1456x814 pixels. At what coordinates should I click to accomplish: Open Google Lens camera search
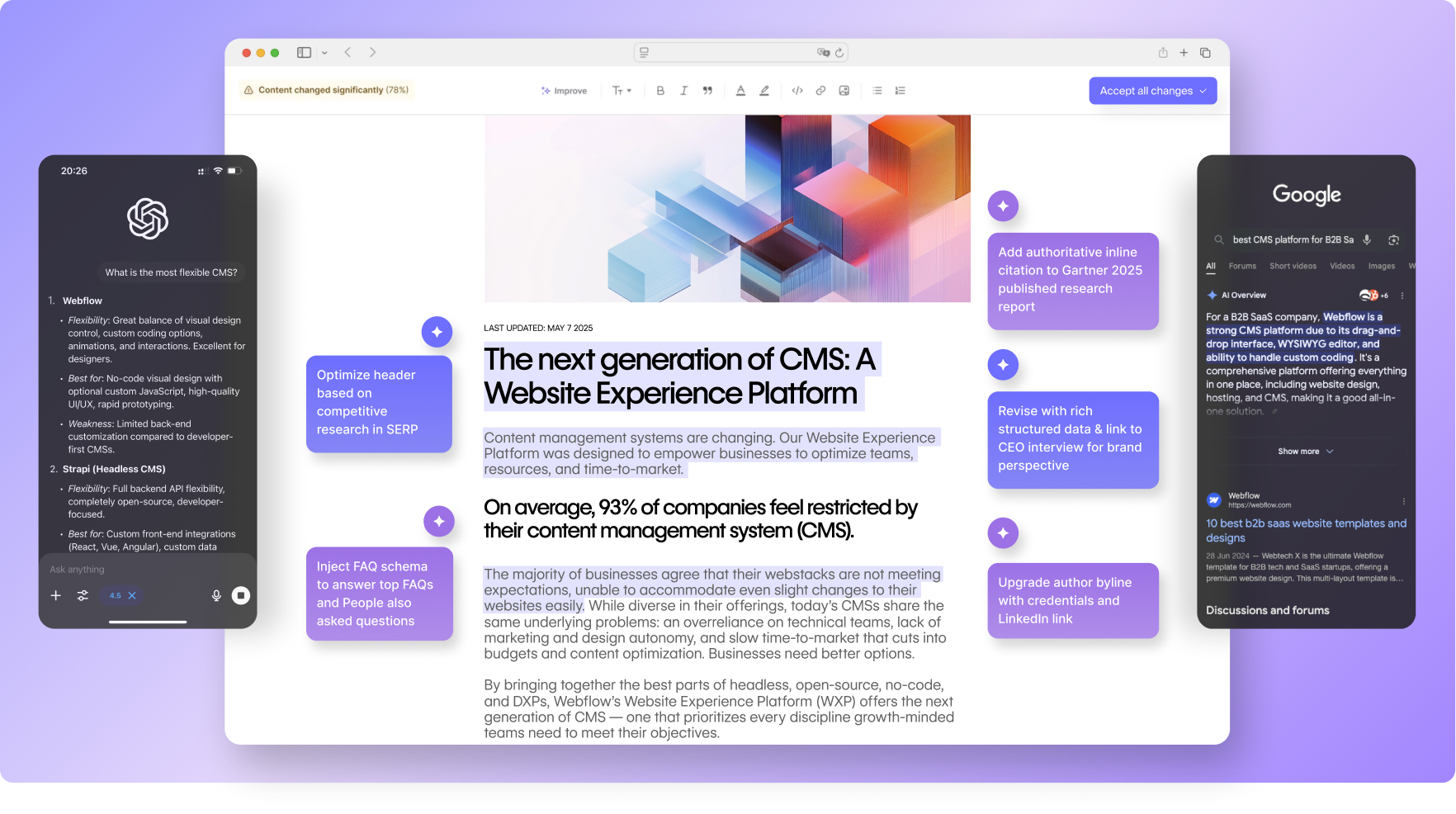coord(1393,239)
